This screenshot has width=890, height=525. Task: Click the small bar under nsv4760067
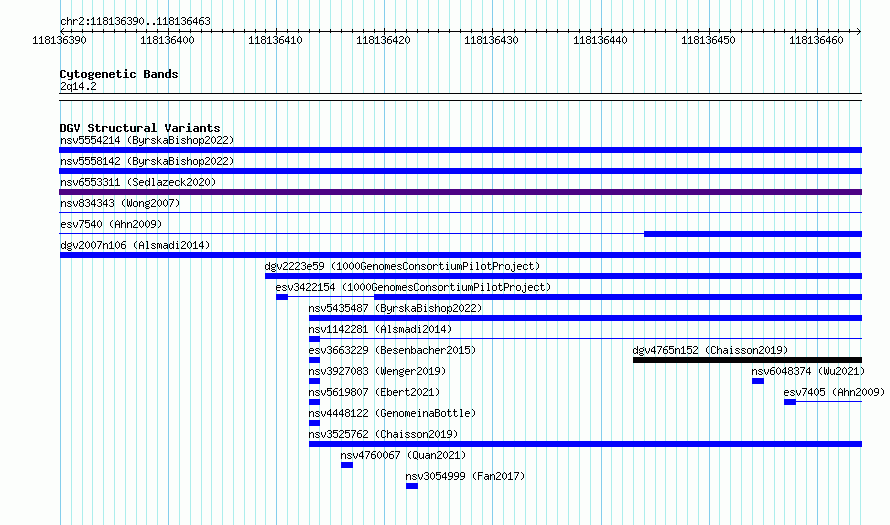point(347,465)
